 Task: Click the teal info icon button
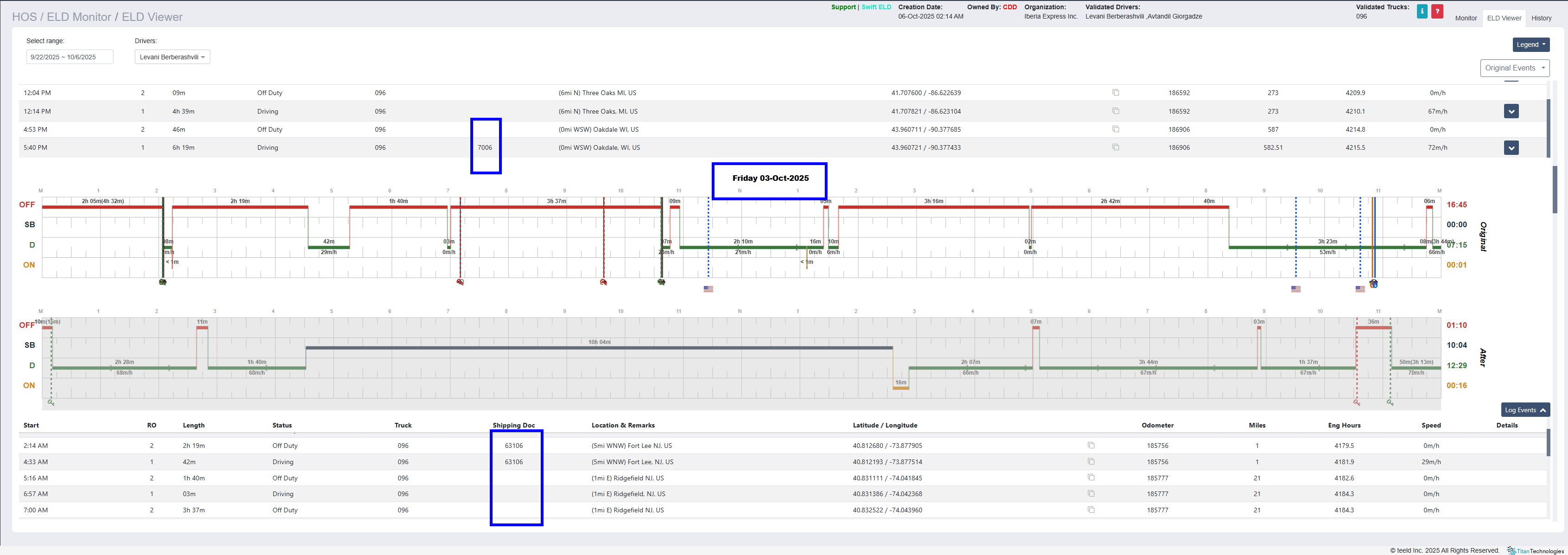[x=1422, y=12]
